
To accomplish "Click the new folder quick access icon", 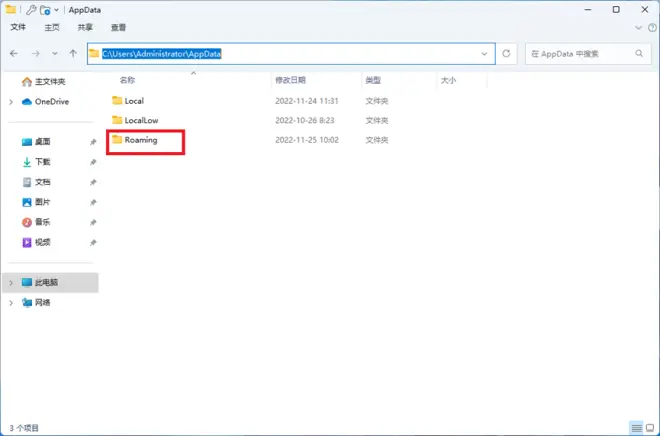I will point(45,10).
